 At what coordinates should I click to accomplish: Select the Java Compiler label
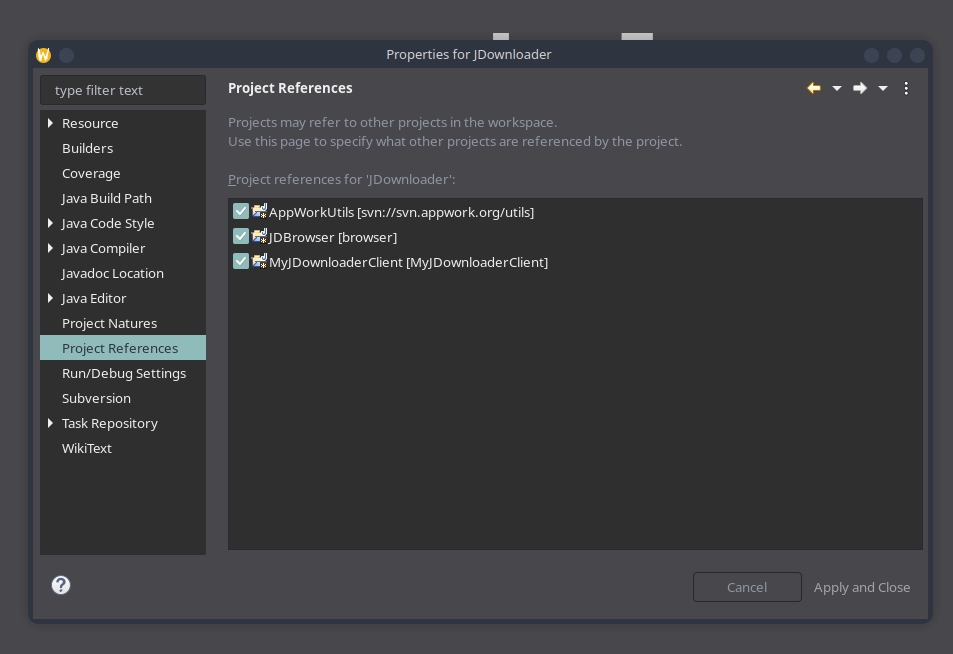(103, 248)
